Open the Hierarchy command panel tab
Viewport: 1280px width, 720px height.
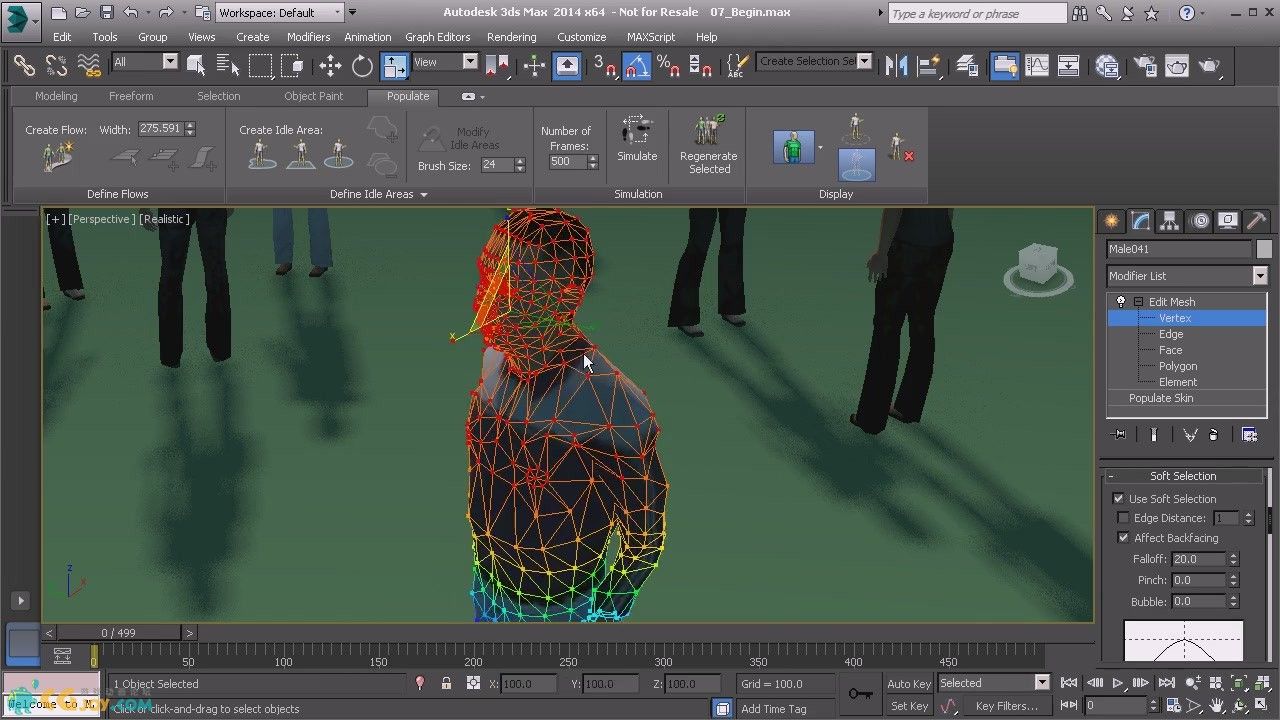click(x=1169, y=221)
